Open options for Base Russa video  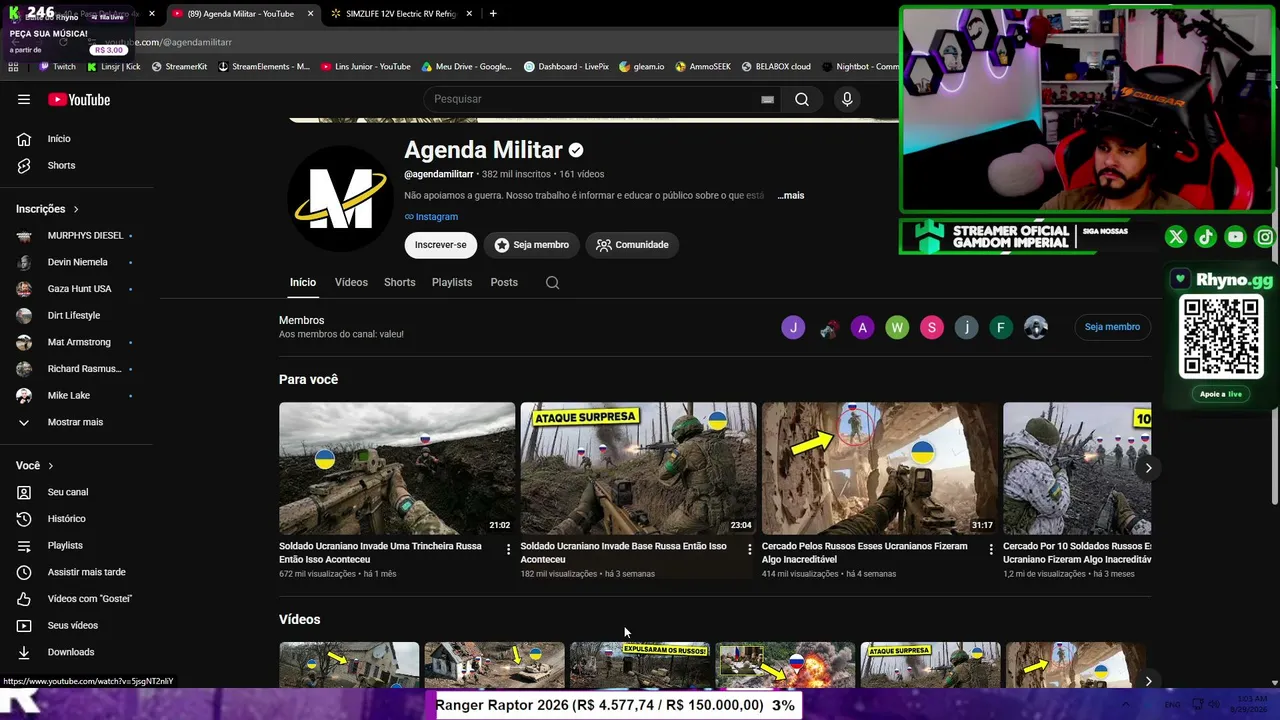point(750,549)
